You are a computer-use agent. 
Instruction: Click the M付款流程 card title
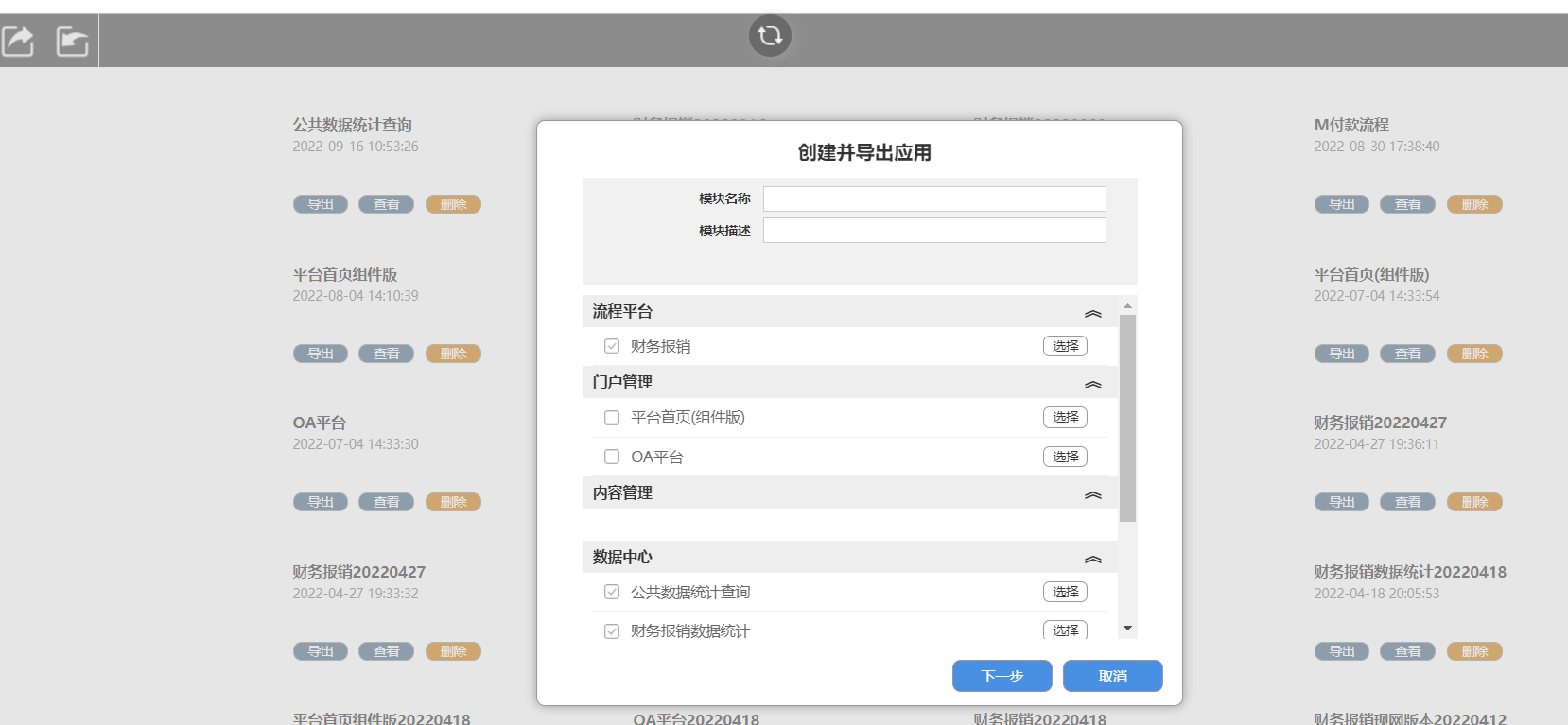(1351, 125)
